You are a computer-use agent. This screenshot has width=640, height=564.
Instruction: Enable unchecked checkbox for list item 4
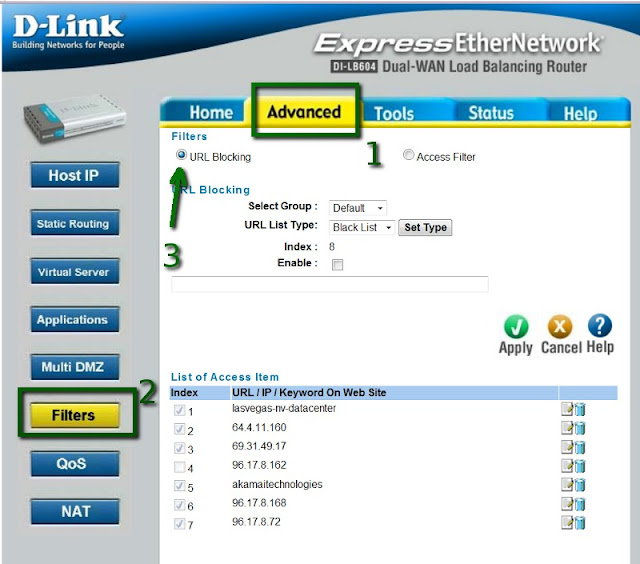(x=180, y=466)
